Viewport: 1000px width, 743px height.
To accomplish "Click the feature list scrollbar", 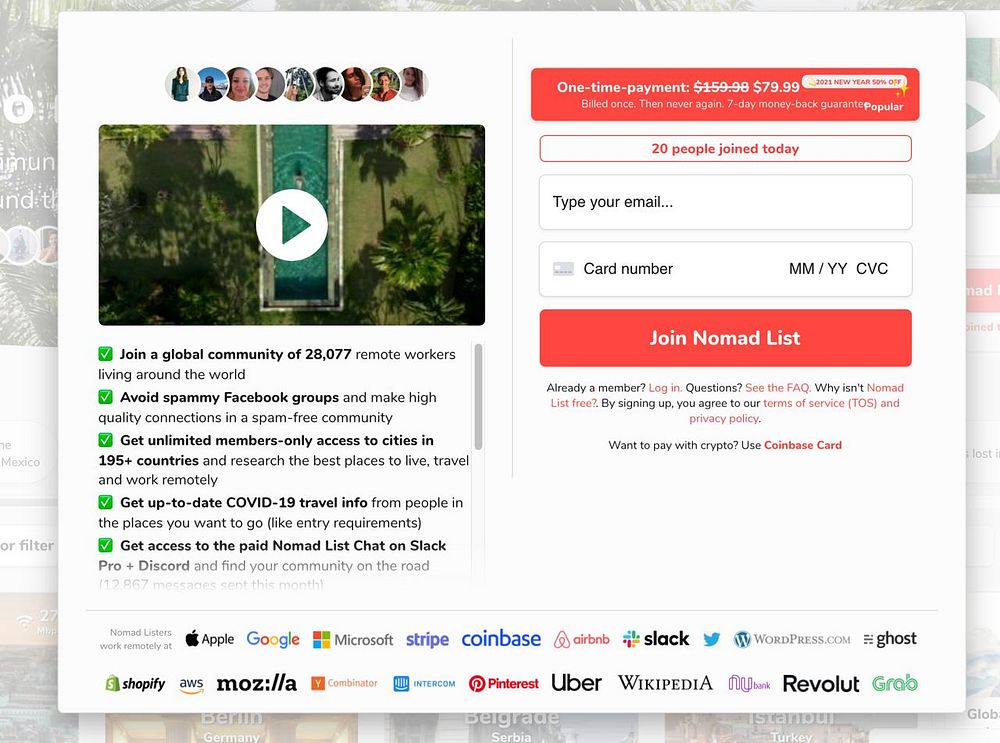I will (478, 397).
